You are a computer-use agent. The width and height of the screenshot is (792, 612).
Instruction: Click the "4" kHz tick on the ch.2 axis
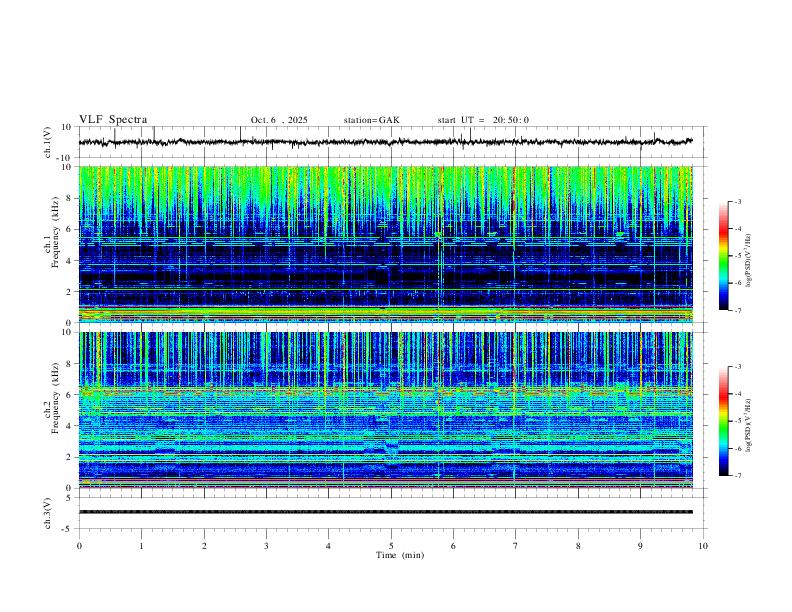click(69, 426)
